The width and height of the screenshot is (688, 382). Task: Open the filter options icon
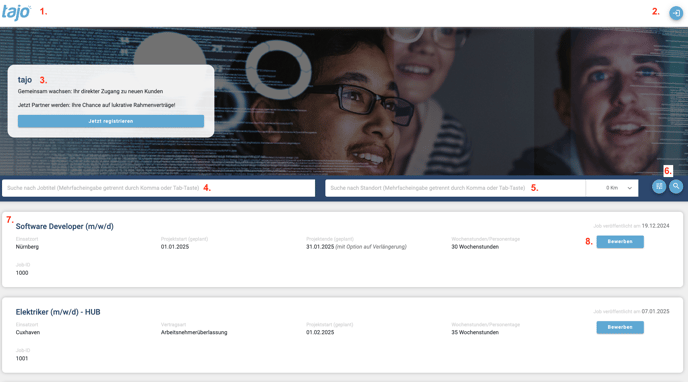(x=659, y=186)
